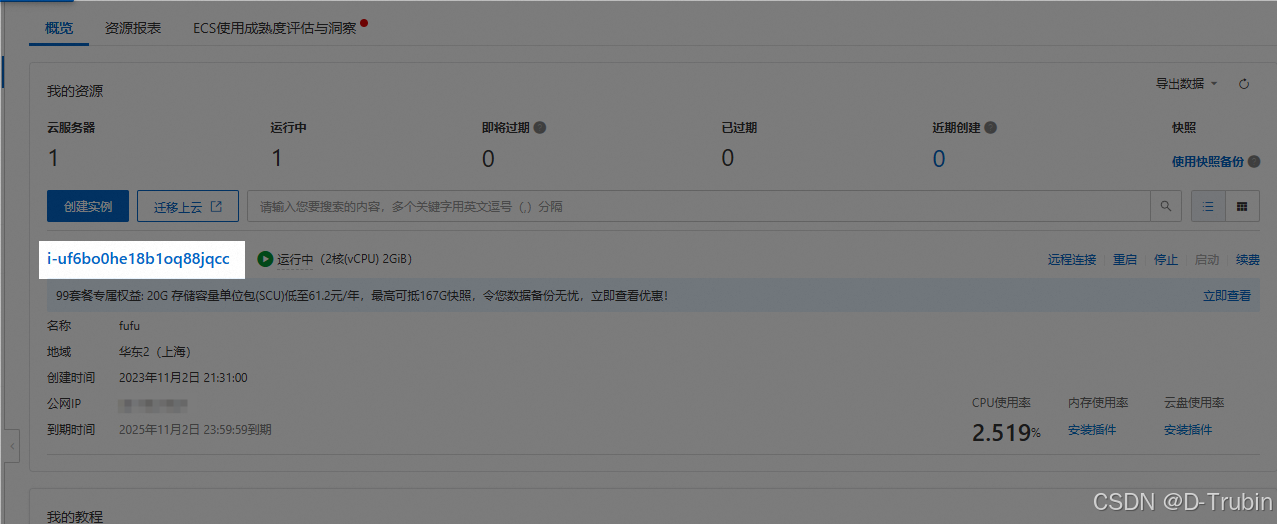Viewport: 1277px width, 524px height.
Task: Click the 我的教程 section heading
Action: tap(75, 516)
